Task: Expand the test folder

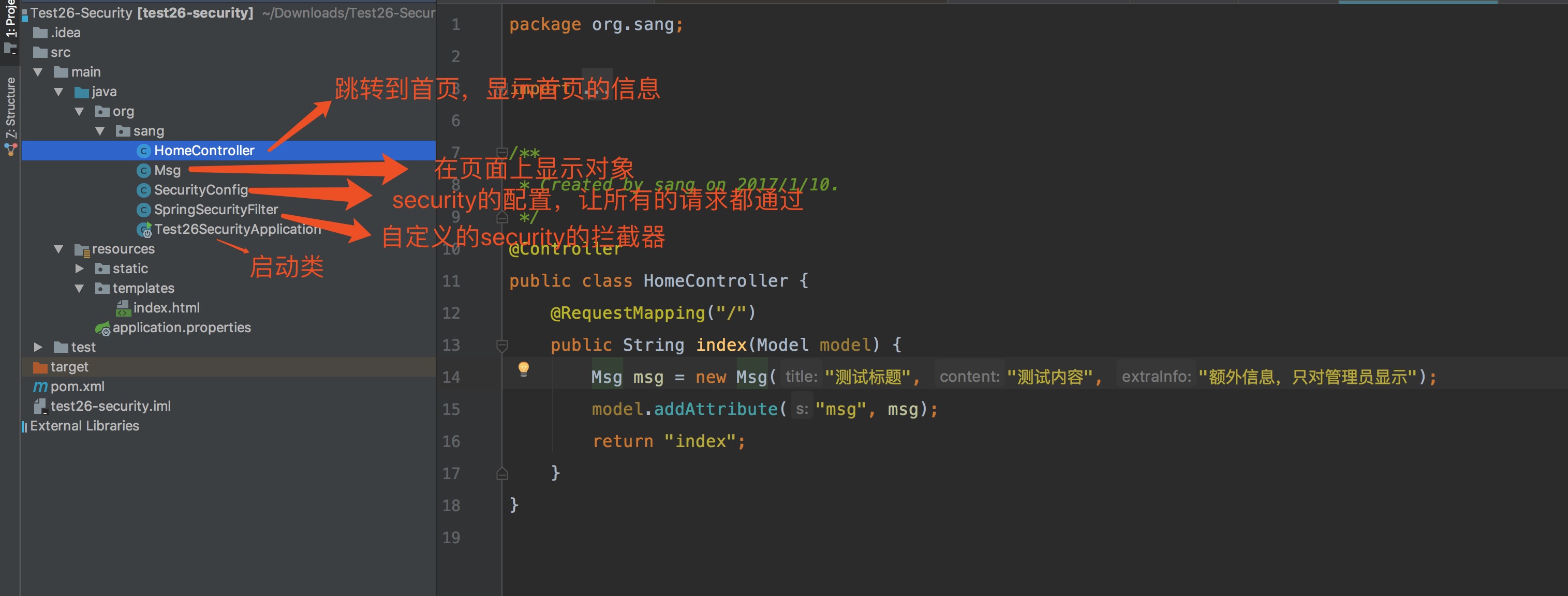Action: point(38,347)
